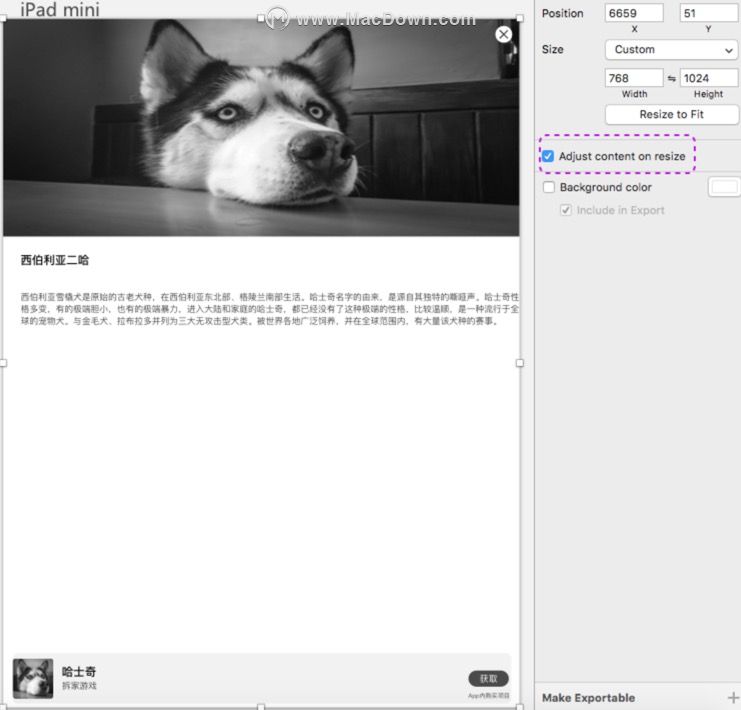Click the husky app thumbnail at the bottom
This screenshot has height=710, width=741.
pyautogui.click(x=33, y=678)
